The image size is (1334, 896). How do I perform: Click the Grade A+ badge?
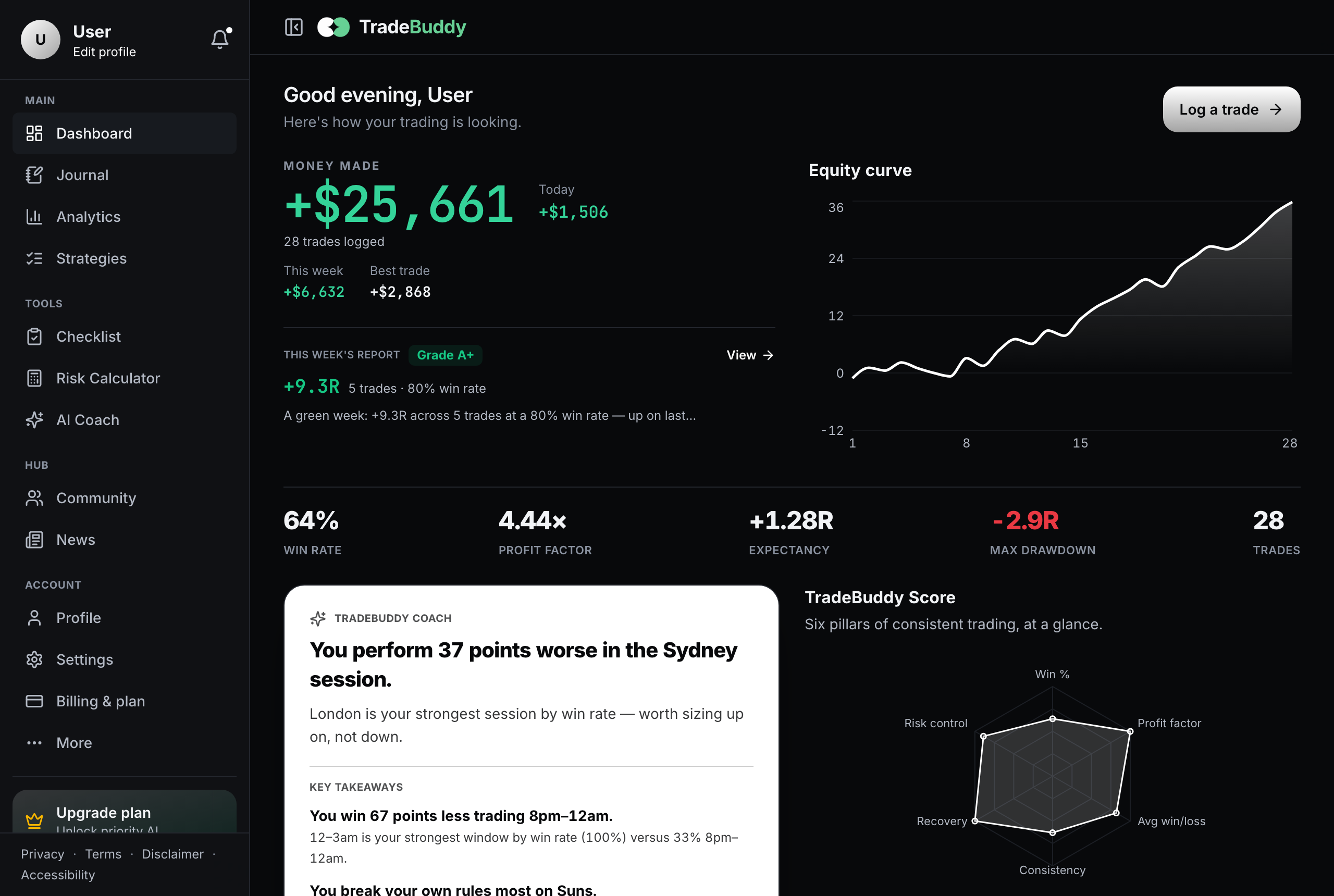(x=445, y=355)
